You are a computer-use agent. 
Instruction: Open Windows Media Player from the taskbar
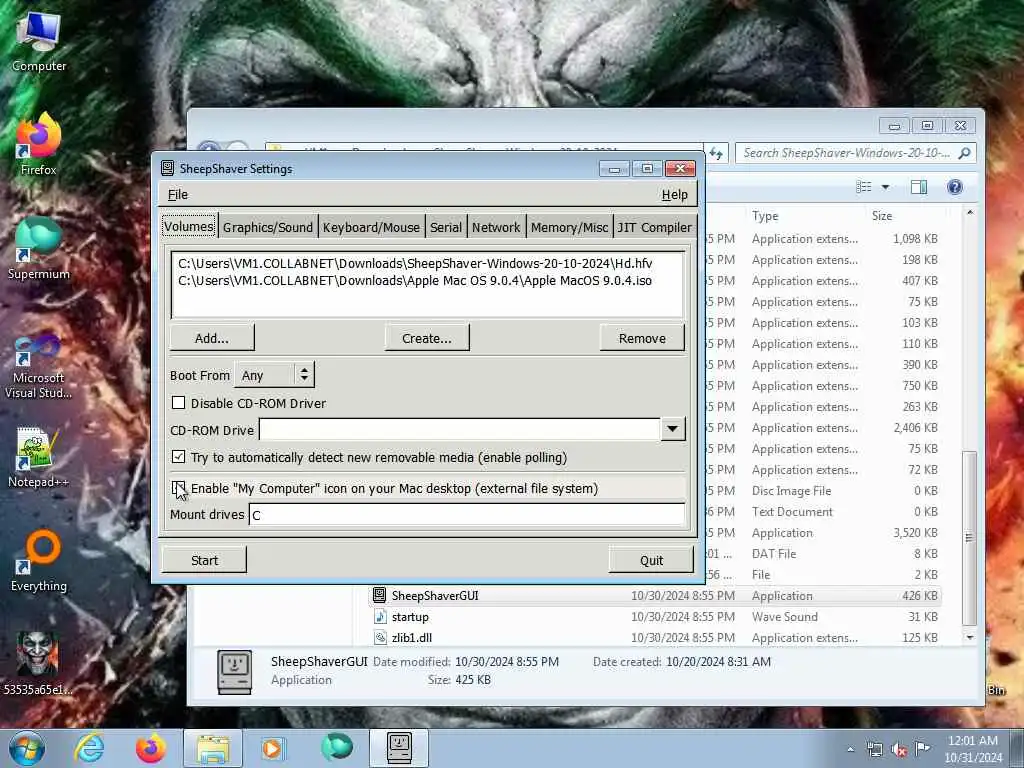(x=272, y=748)
